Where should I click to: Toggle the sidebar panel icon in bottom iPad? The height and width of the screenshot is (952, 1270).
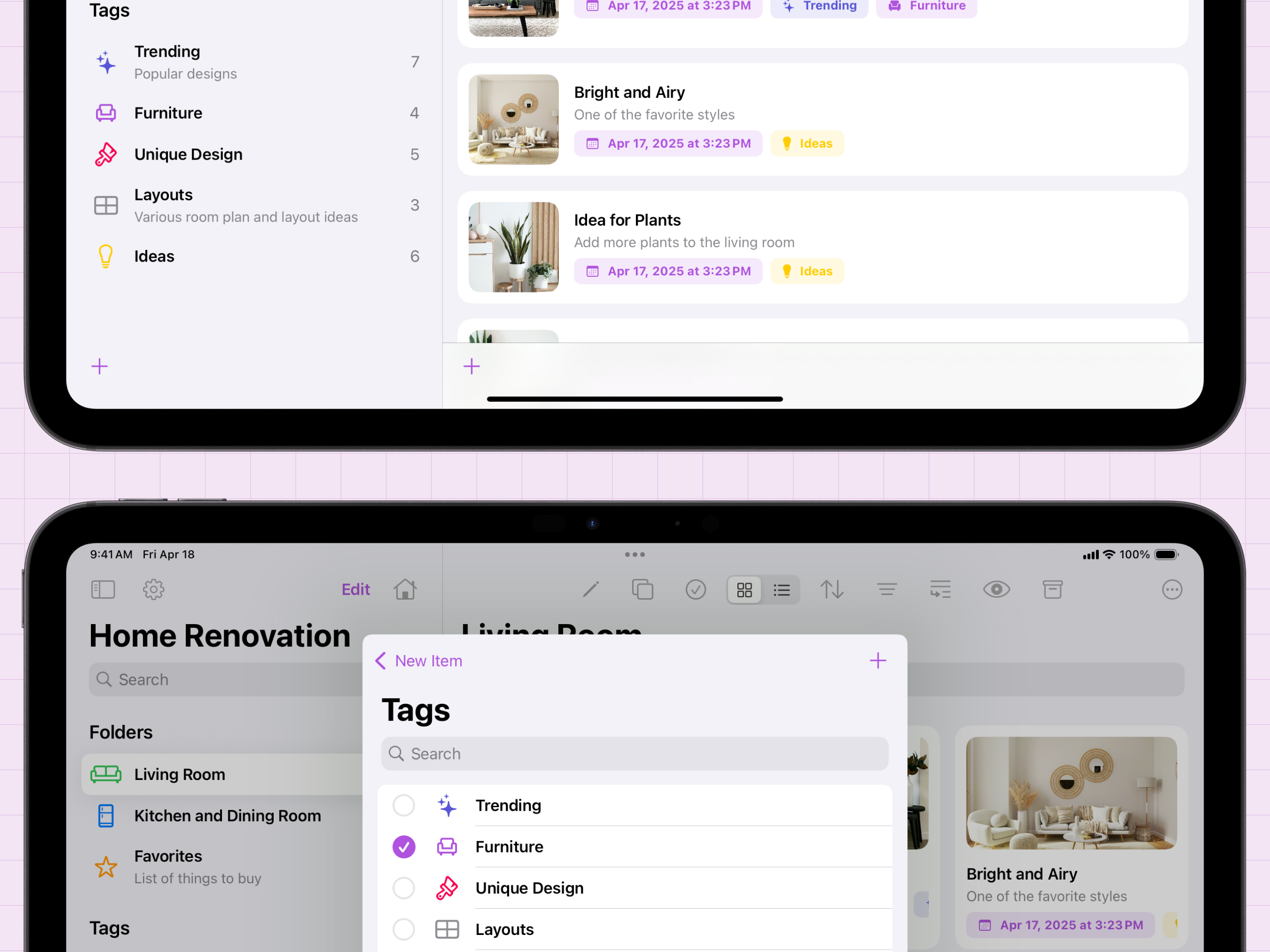(103, 589)
